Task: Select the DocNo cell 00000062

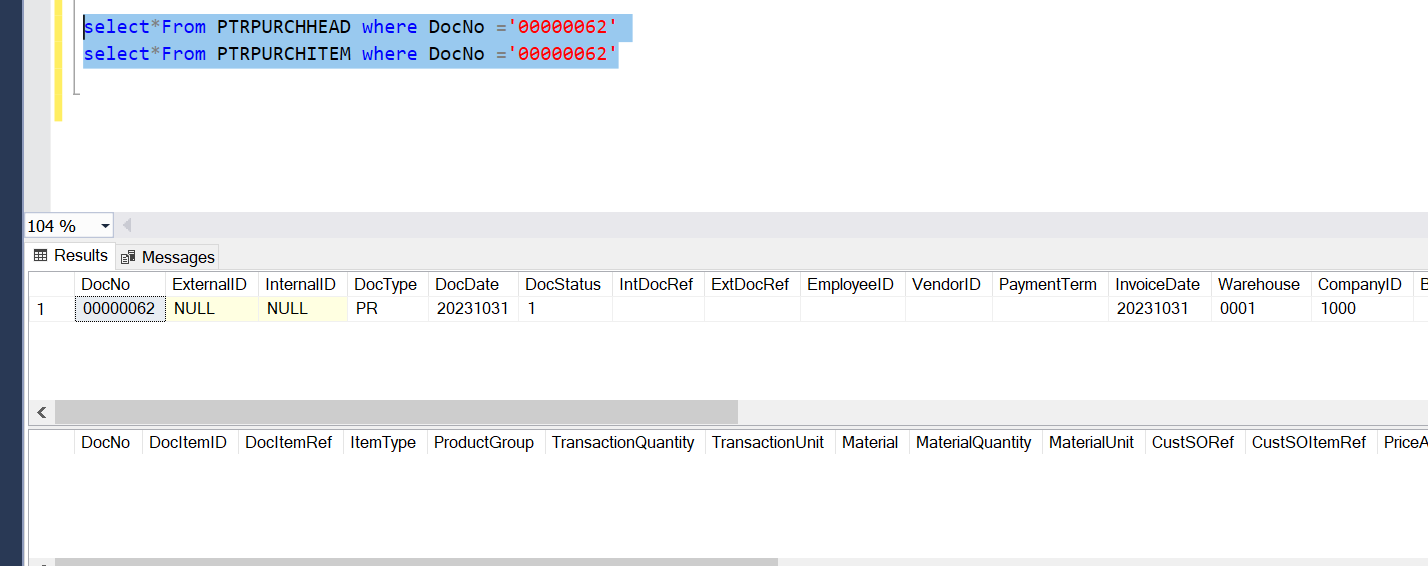Action: click(119, 309)
